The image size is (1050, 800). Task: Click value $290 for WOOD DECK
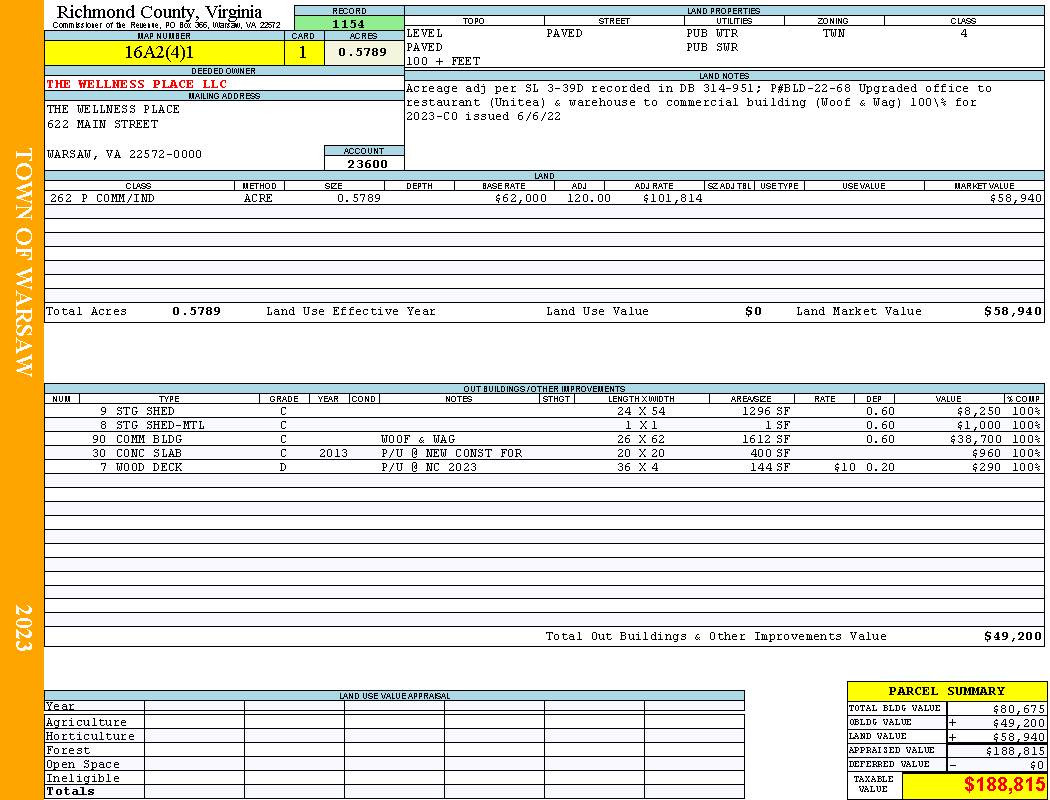pyautogui.click(x=986, y=468)
